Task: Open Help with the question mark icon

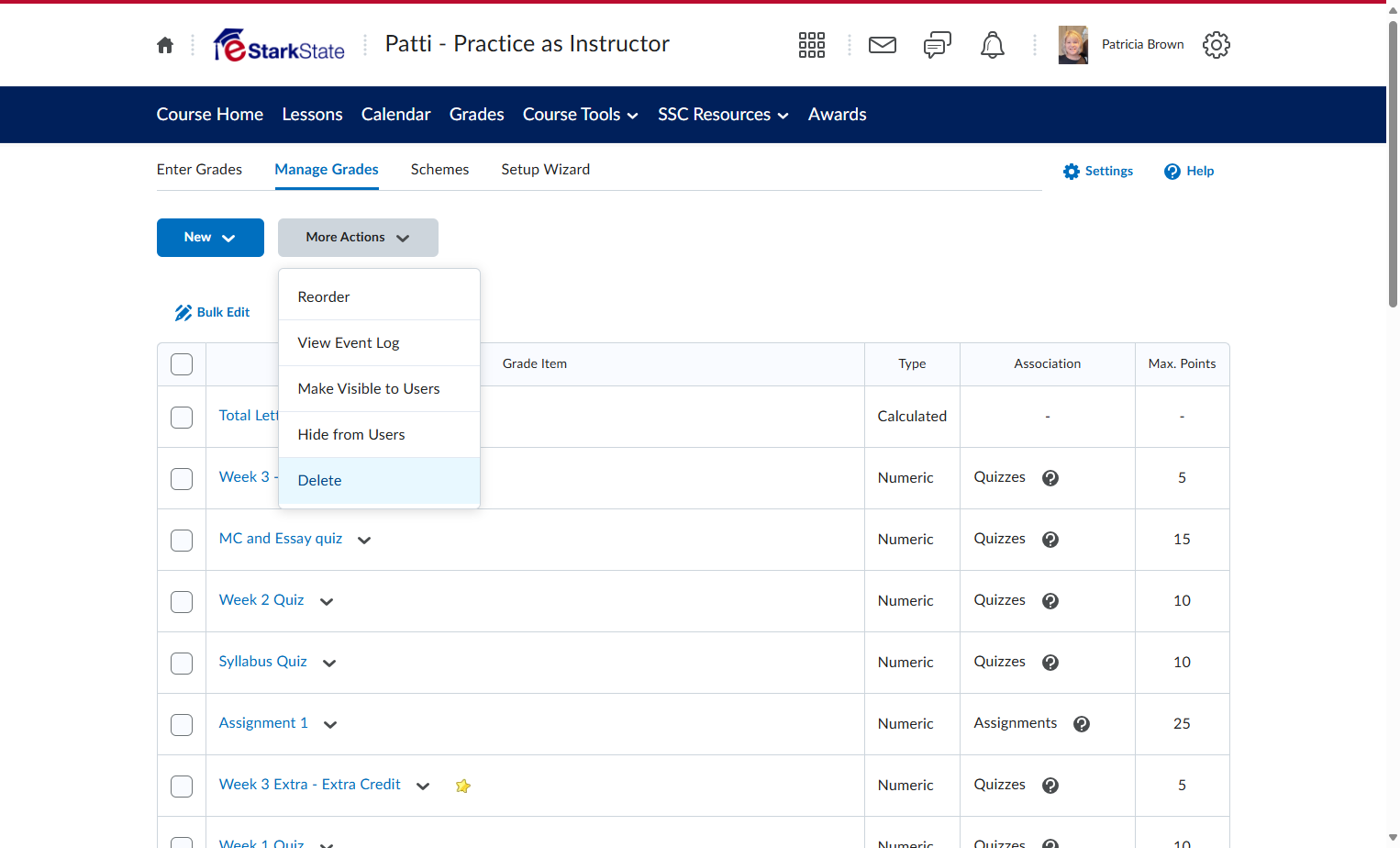Action: click(1189, 172)
